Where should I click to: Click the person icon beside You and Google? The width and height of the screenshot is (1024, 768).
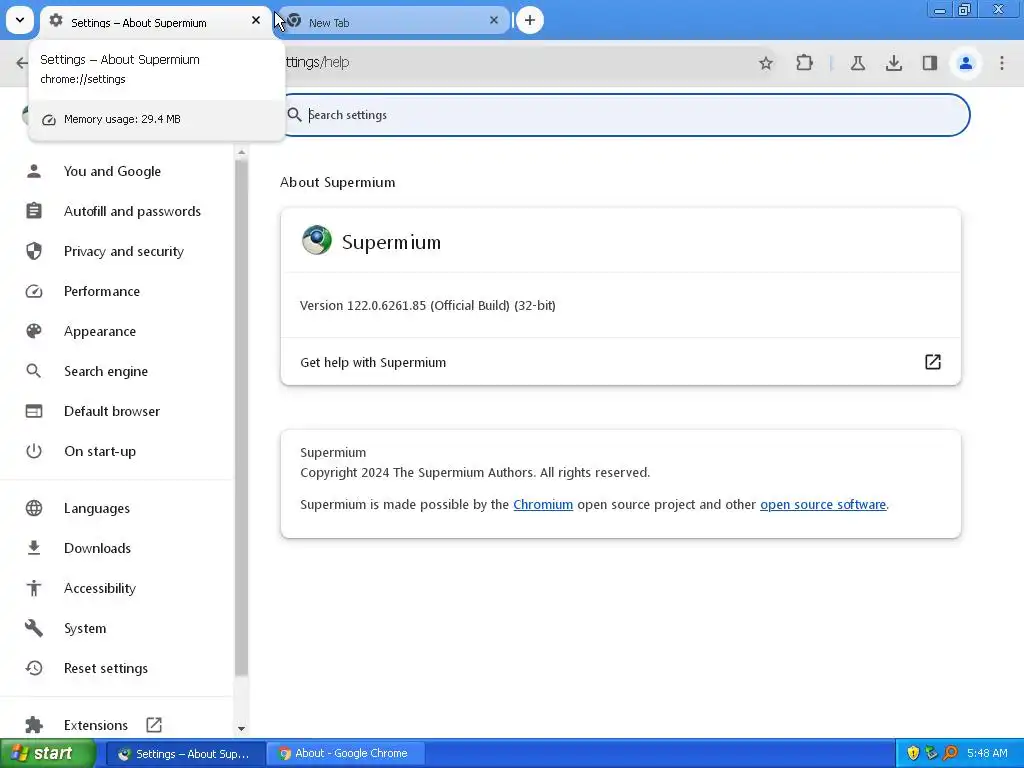coord(34,171)
